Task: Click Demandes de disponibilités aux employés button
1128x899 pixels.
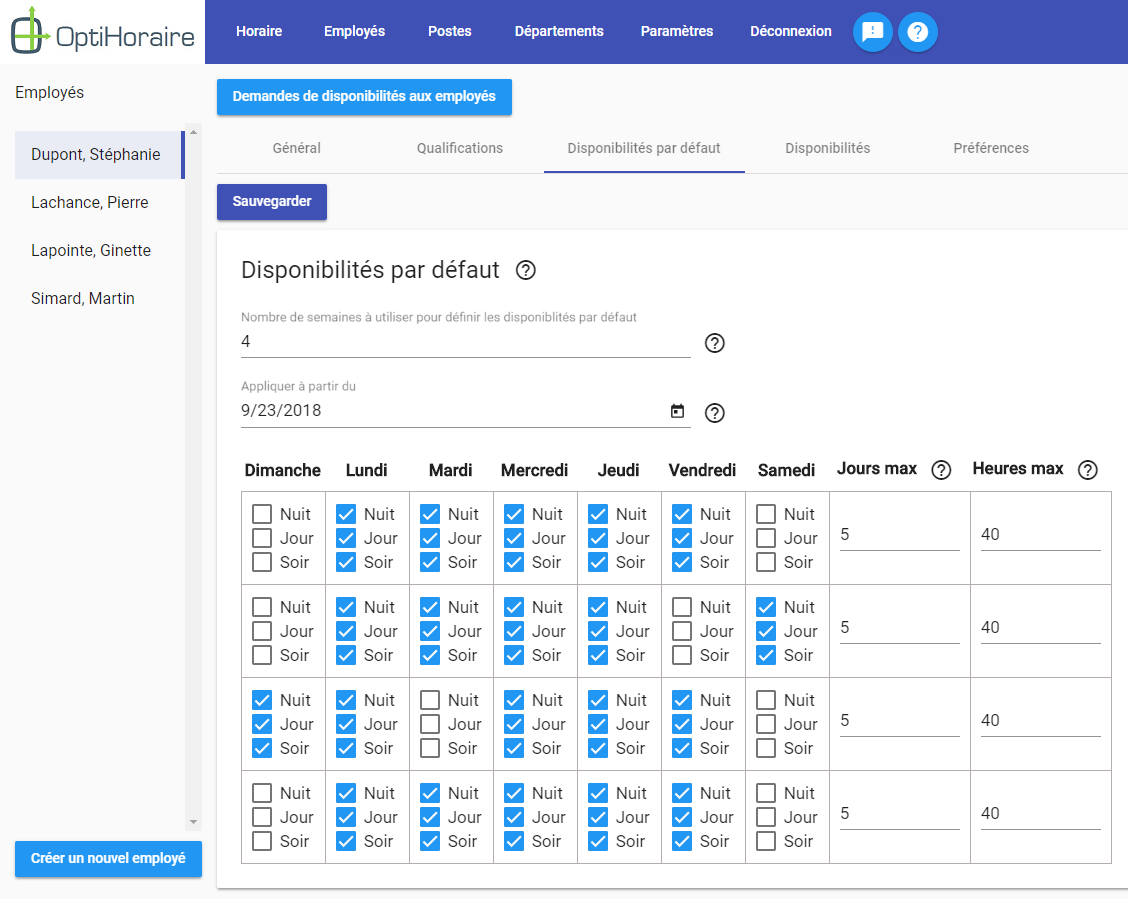Action: click(364, 96)
